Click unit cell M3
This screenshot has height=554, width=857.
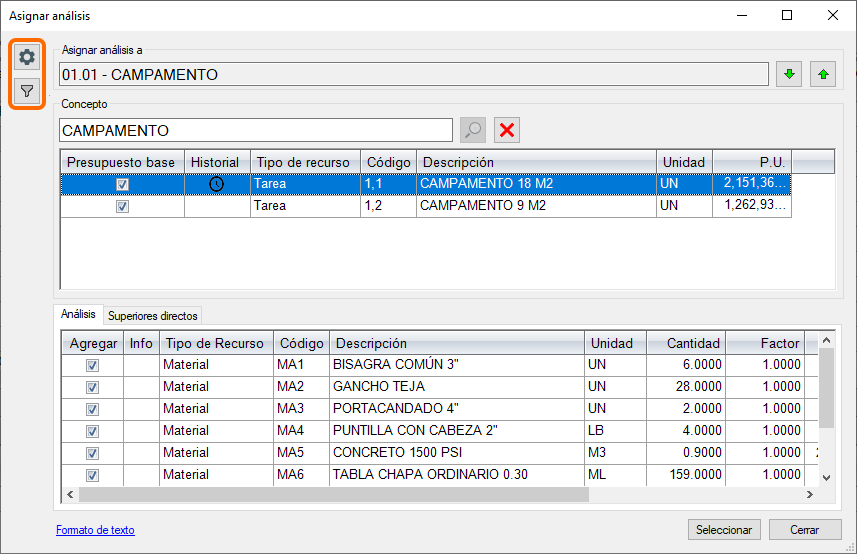(615, 452)
